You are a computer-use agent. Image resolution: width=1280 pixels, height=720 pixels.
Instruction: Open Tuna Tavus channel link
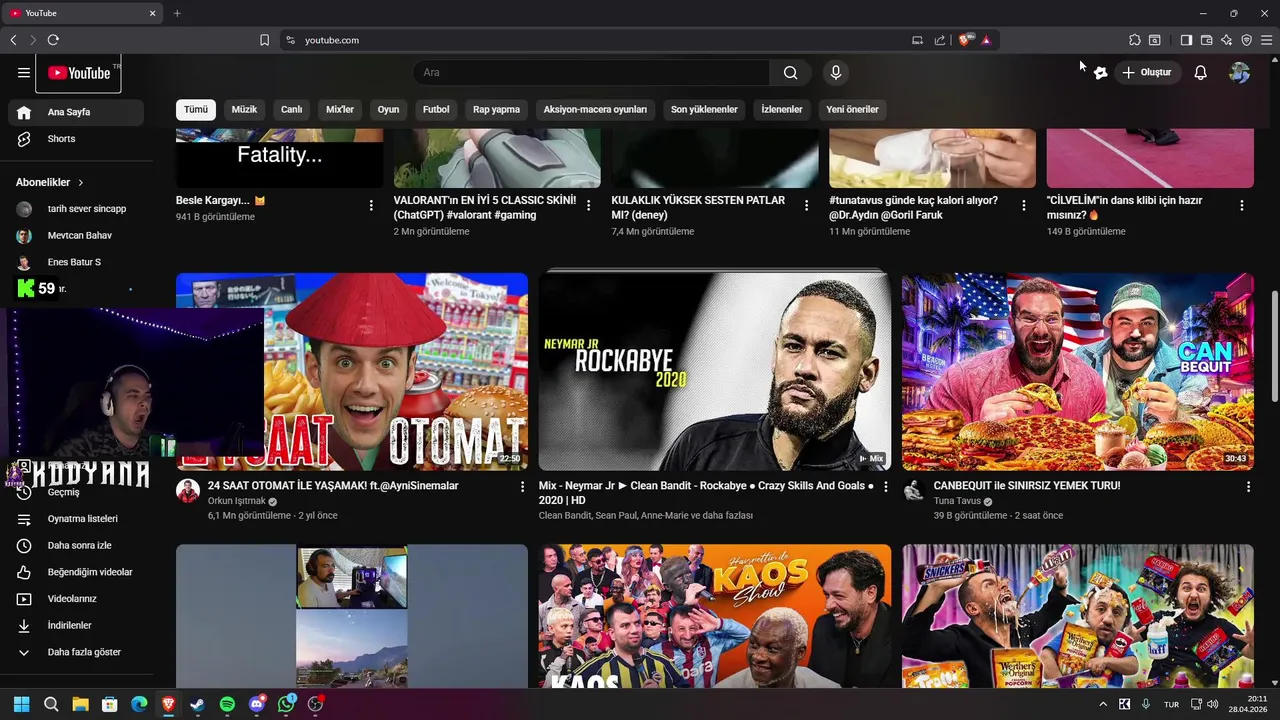tap(957, 501)
